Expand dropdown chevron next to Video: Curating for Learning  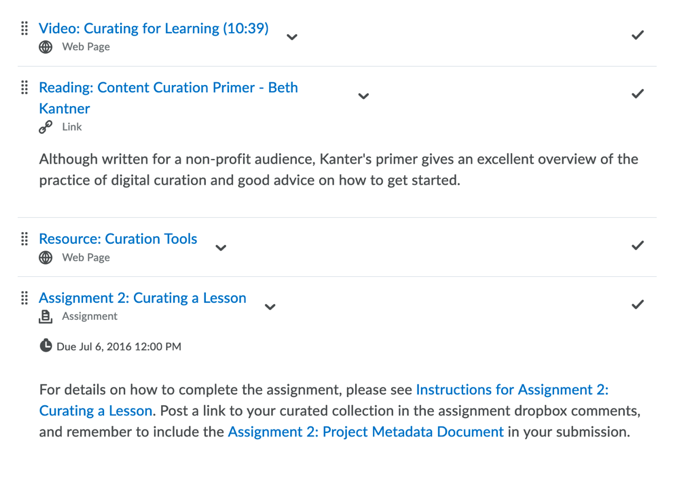(x=291, y=37)
